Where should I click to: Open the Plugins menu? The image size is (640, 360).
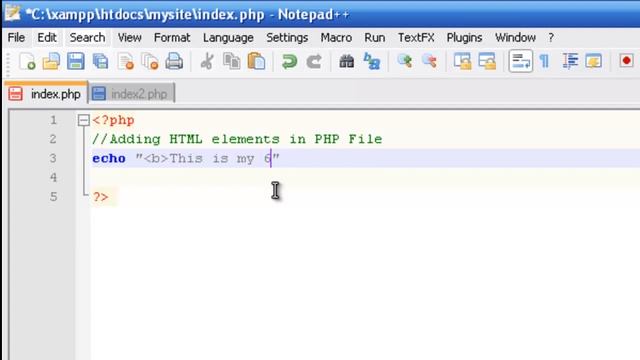point(464,38)
